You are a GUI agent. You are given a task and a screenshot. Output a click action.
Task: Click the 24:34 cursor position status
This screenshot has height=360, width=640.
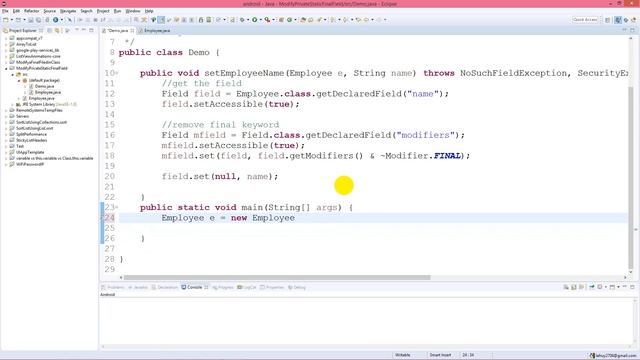[x=468, y=355]
